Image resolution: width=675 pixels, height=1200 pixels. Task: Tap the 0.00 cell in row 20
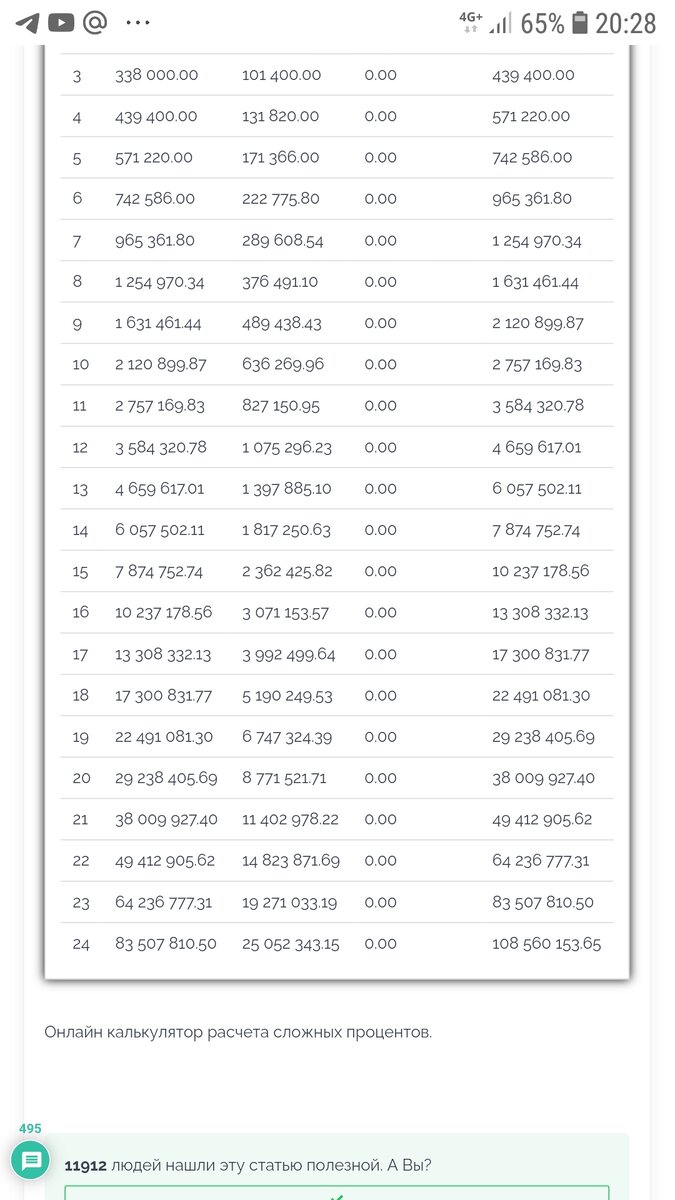pyautogui.click(x=380, y=778)
